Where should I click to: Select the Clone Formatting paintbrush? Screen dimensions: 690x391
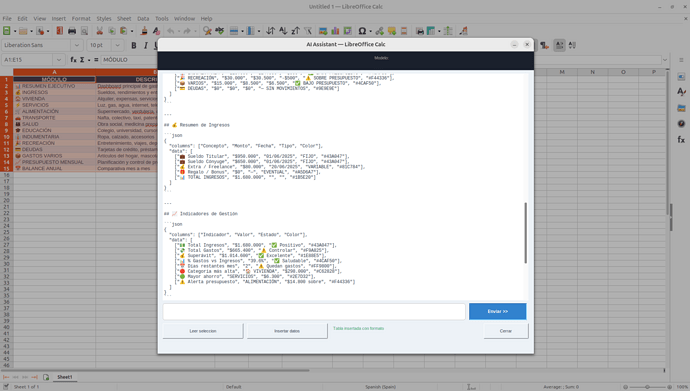144,31
